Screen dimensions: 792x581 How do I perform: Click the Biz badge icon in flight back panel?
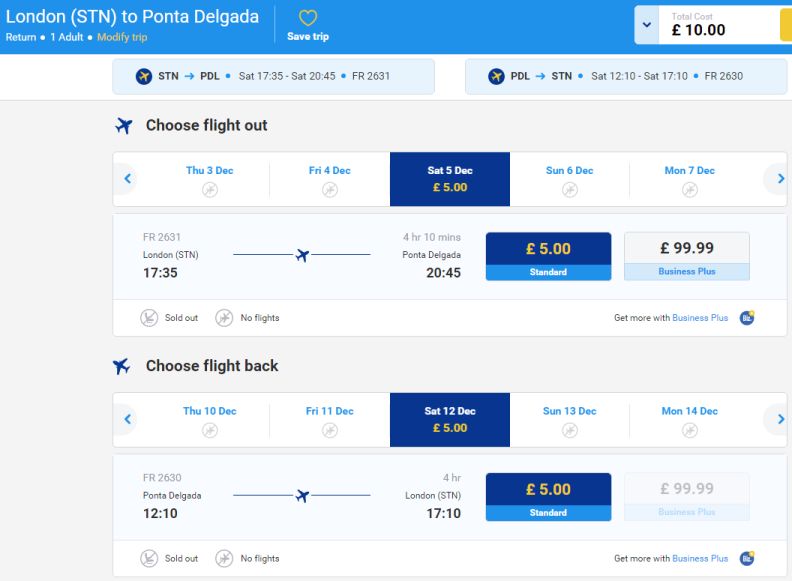pyautogui.click(x=747, y=558)
